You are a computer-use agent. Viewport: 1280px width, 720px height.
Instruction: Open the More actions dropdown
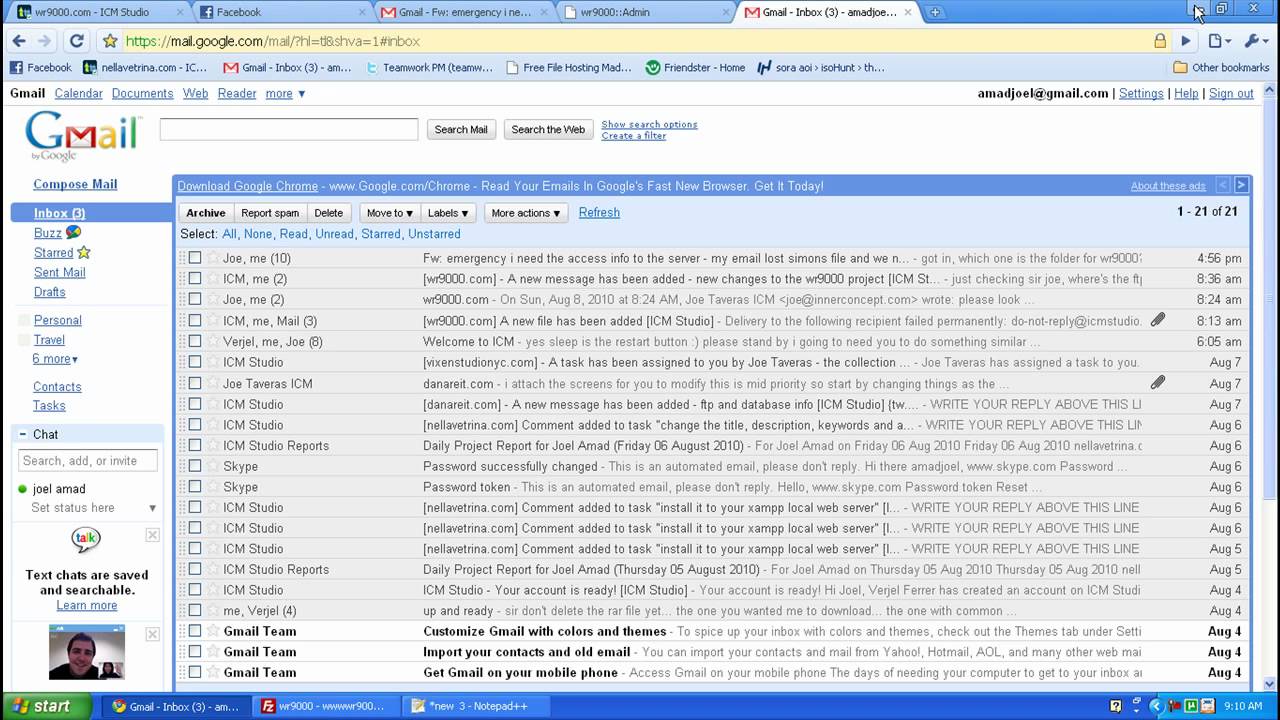pyautogui.click(x=526, y=213)
